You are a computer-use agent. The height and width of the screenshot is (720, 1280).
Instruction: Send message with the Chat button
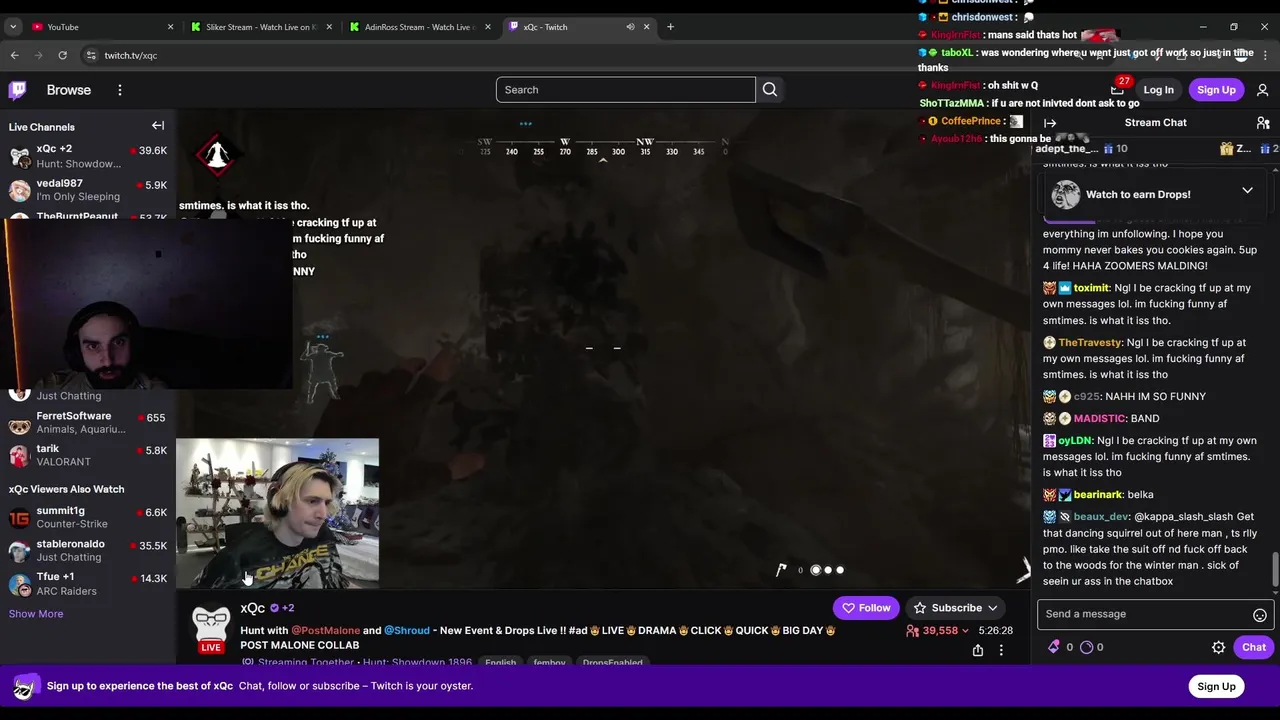point(1254,647)
